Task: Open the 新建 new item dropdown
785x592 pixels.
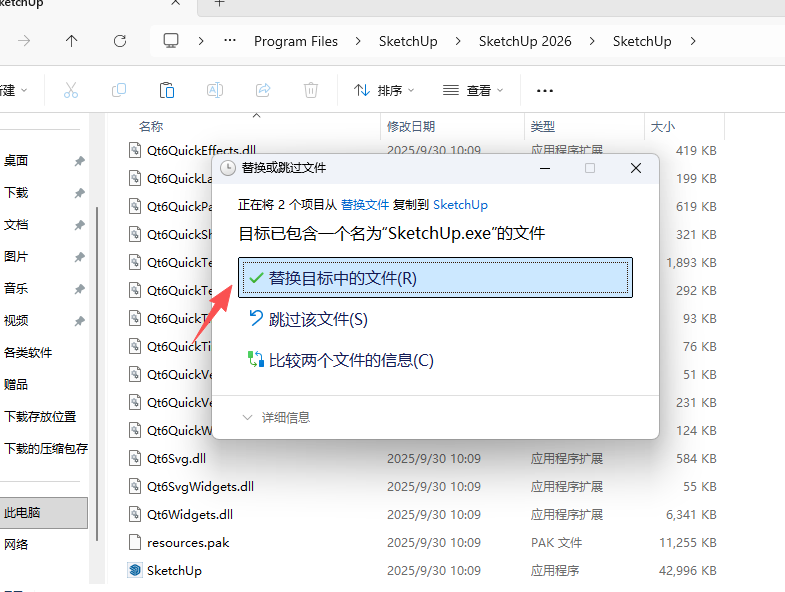Action: click(x=14, y=91)
